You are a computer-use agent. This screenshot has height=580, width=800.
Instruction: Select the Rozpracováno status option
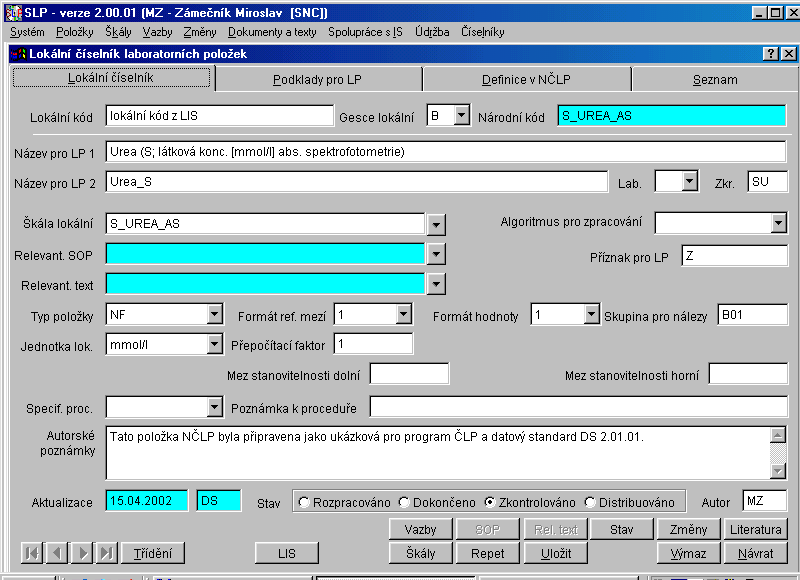click(x=304, y=502)
